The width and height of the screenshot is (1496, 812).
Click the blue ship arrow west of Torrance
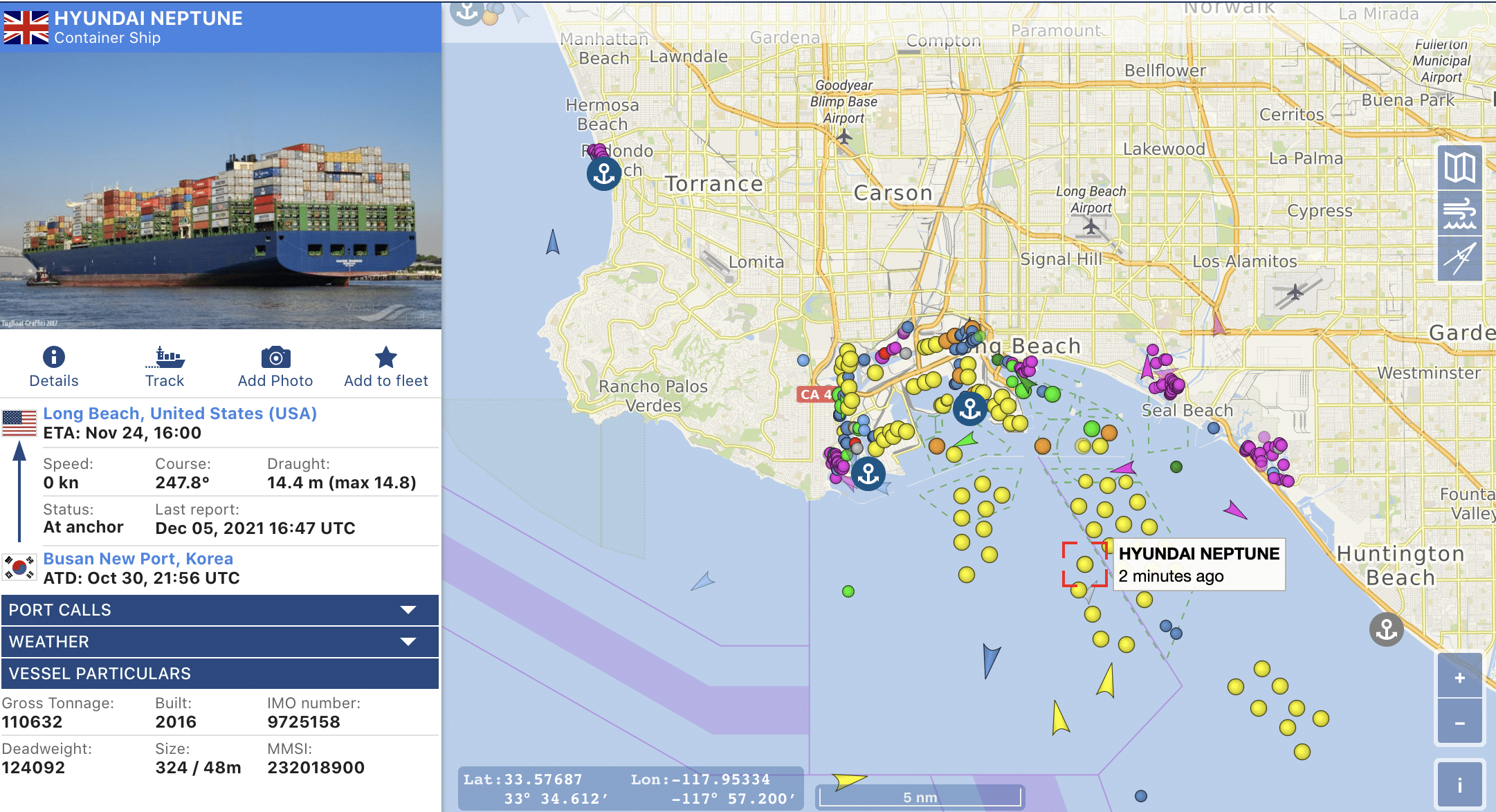coord(552,242)
